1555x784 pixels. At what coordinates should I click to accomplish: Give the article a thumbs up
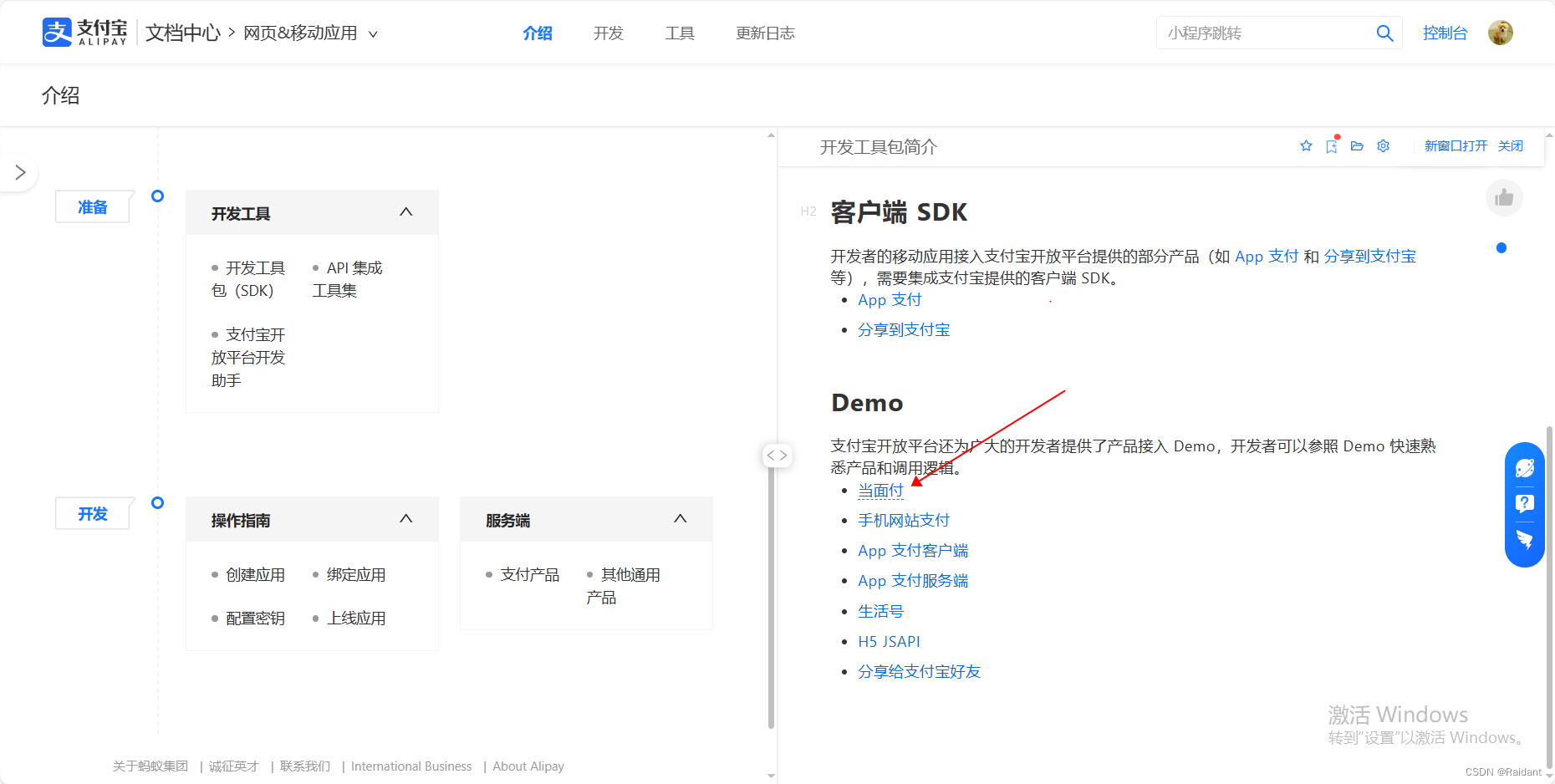click(1504, 198)
